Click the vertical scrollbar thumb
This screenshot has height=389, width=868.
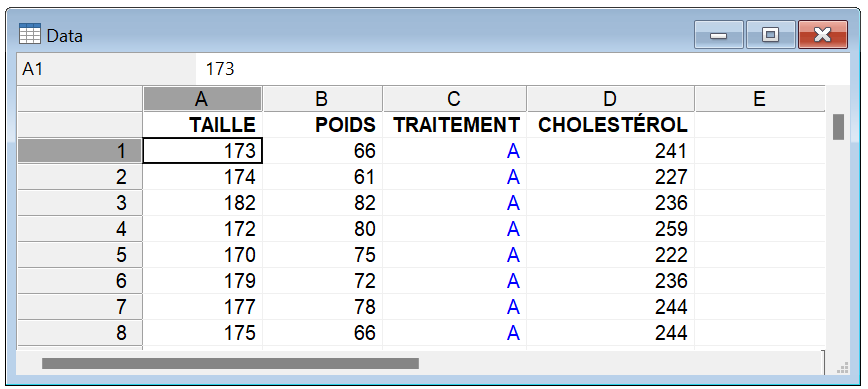[838, 127]
